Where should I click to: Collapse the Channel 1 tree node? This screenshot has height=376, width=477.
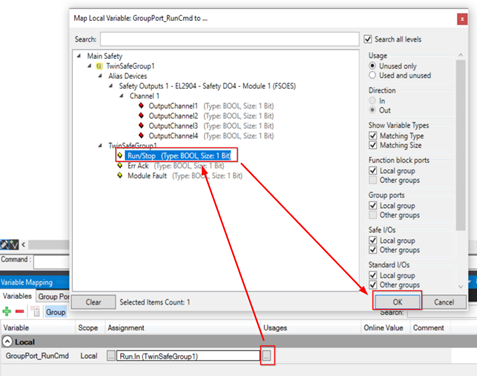click(121, 96)
